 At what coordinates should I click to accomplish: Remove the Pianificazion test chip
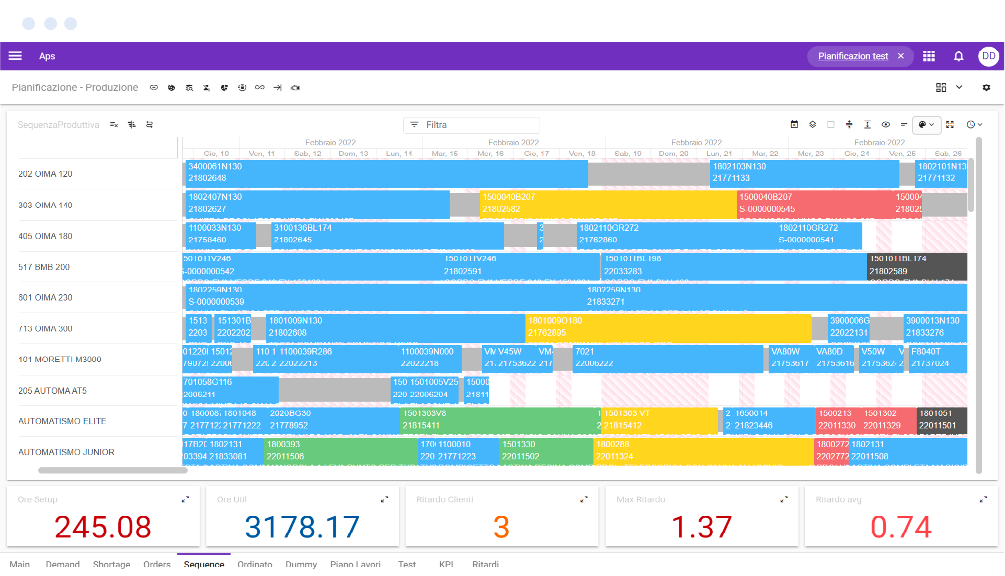tap(900, 56)
